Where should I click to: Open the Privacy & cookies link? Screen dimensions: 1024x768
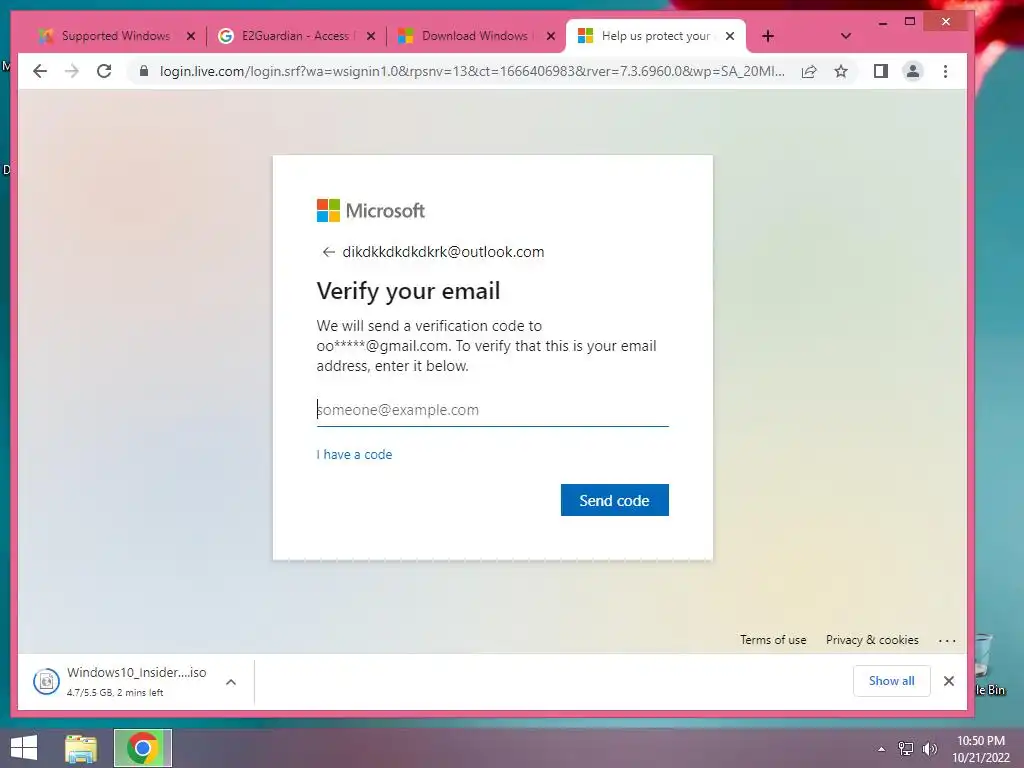click(x=872, y=640)
